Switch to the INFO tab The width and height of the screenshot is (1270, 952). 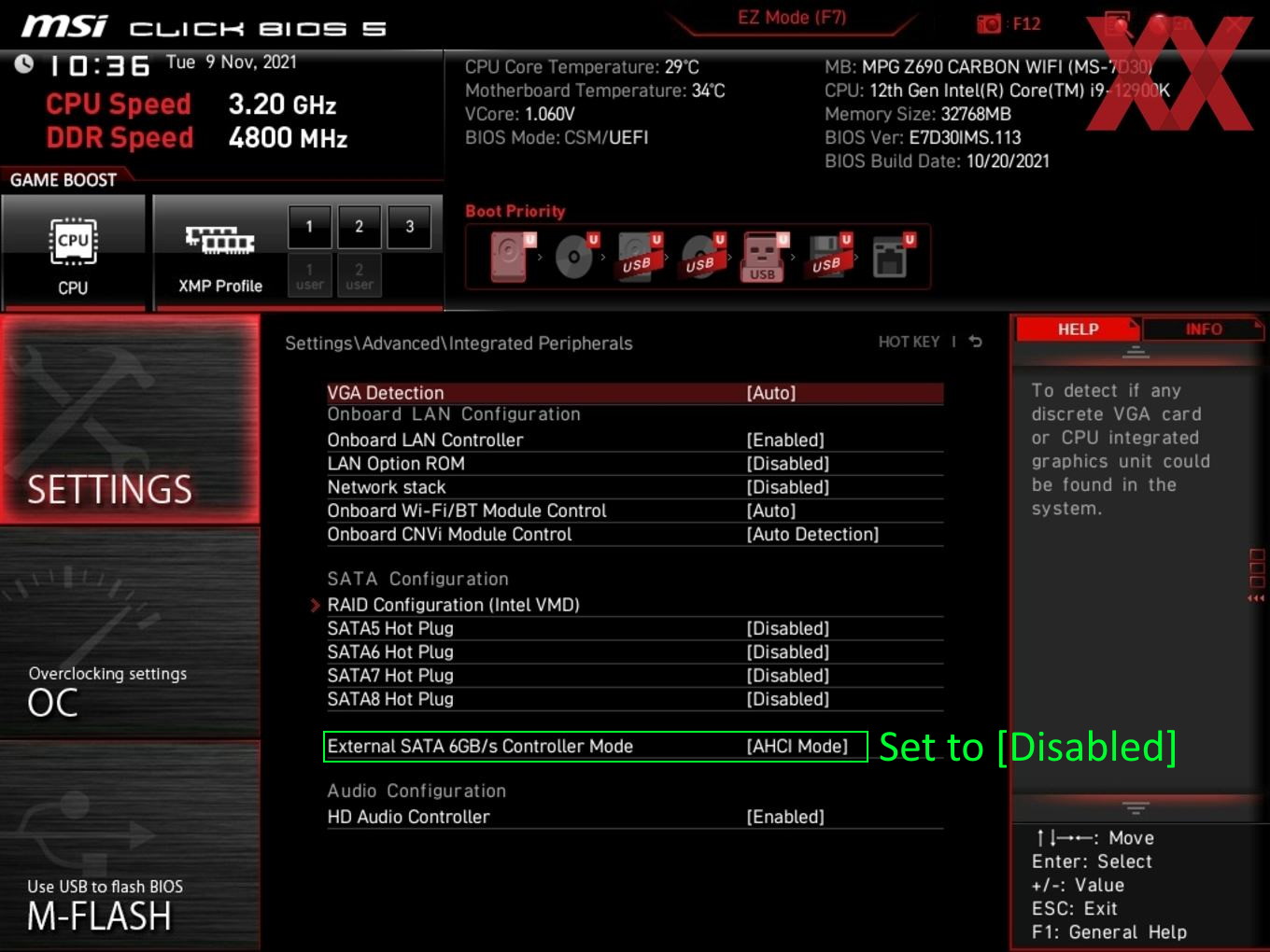[1203, 329]
